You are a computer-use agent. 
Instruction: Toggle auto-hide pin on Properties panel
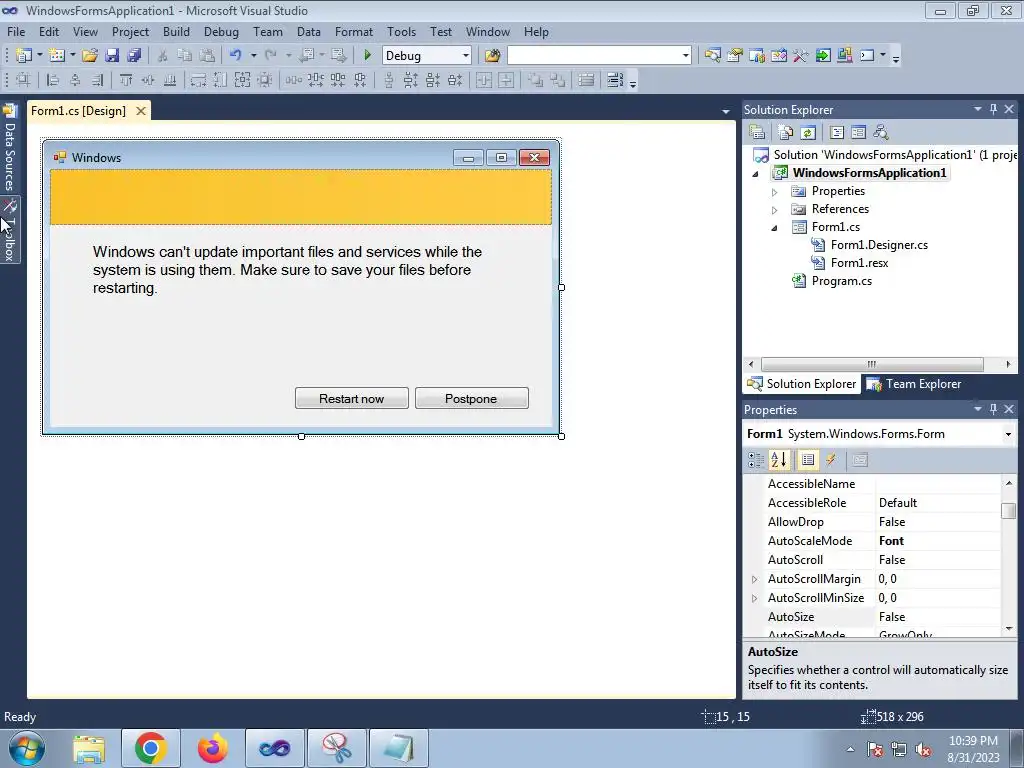click(x=993, y=409)
